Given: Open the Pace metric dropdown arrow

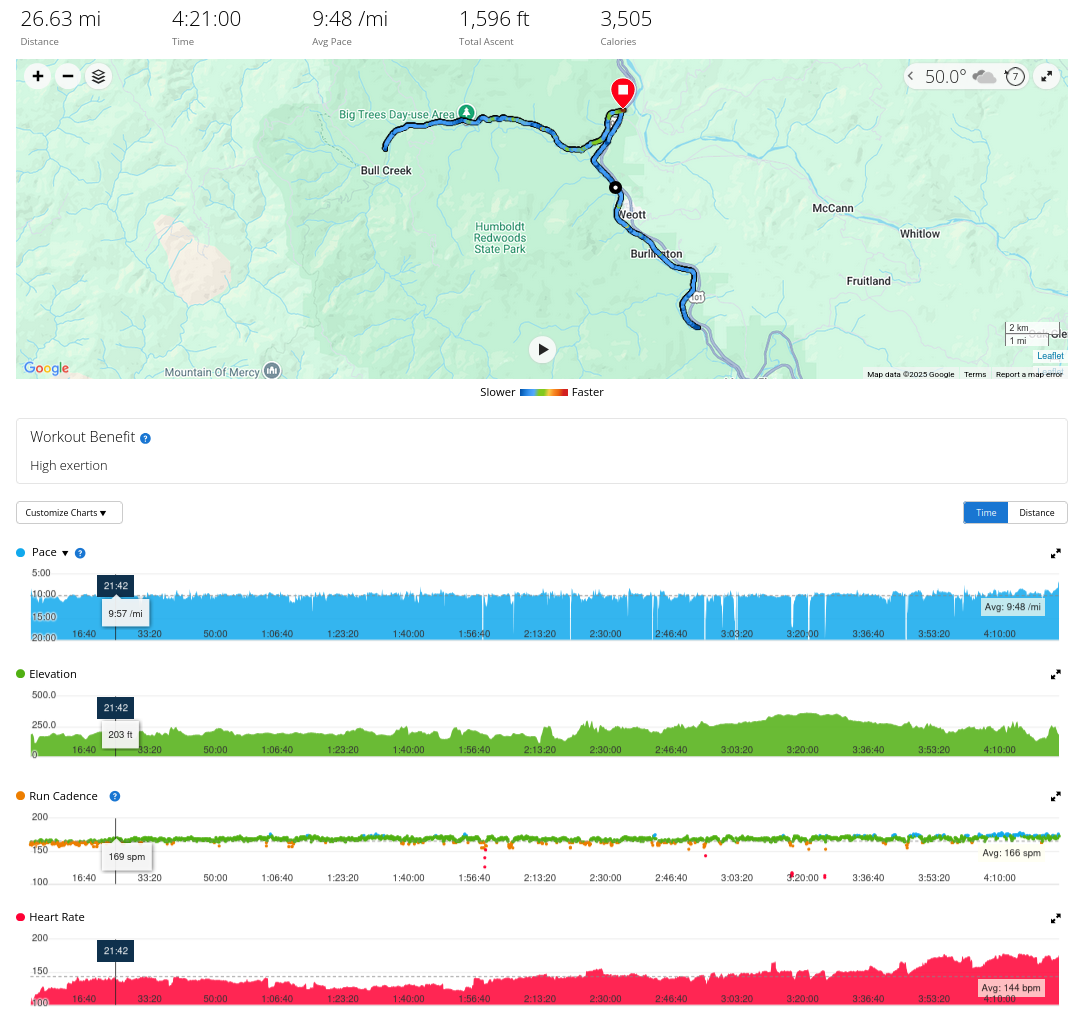Looking at the screenshot, I should click(65, 553).
